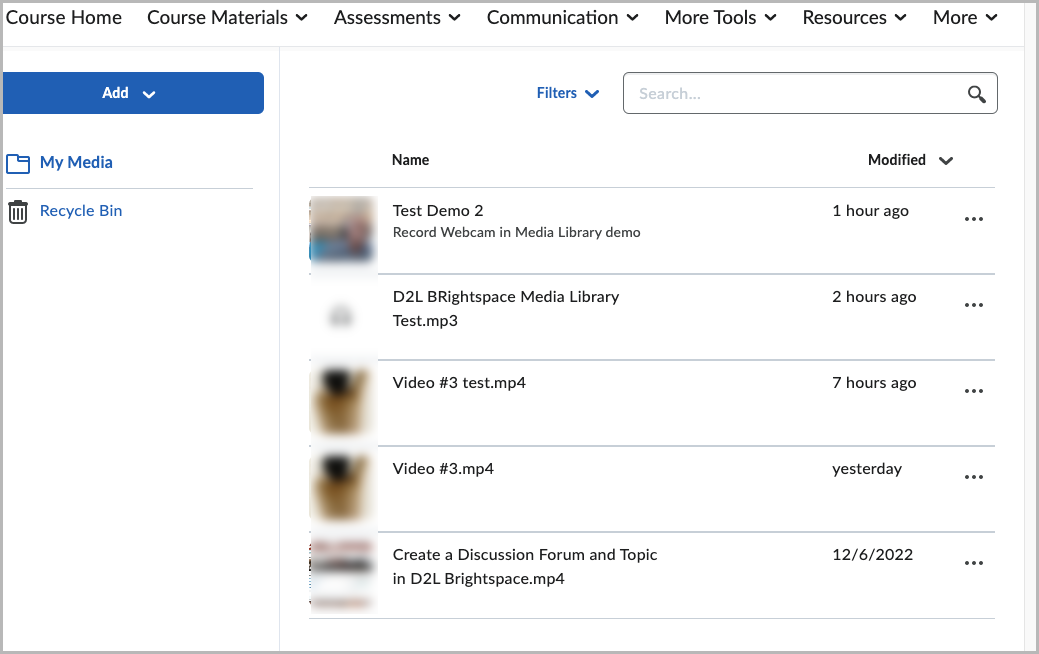Click Create a Discussion Forum and Topic name

tap(525, 567)
